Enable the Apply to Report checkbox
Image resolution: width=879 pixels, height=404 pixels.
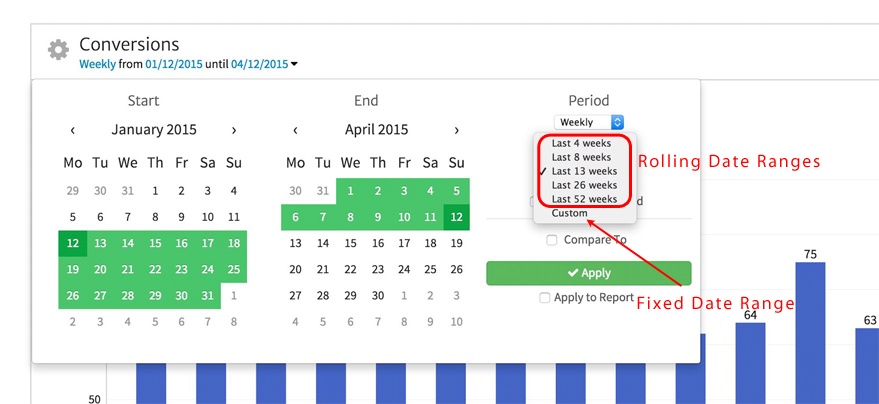pyautogui.click(x=544, y=297)
